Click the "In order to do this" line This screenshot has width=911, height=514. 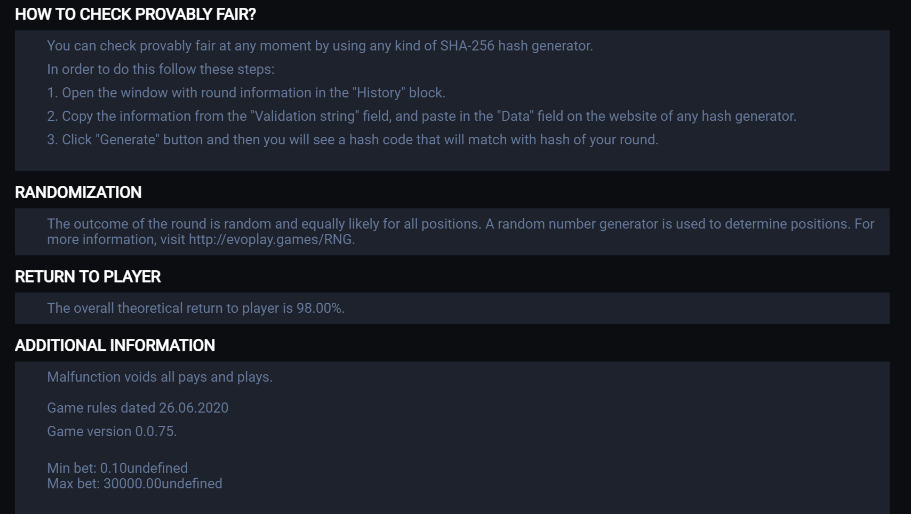pos(160,70)
